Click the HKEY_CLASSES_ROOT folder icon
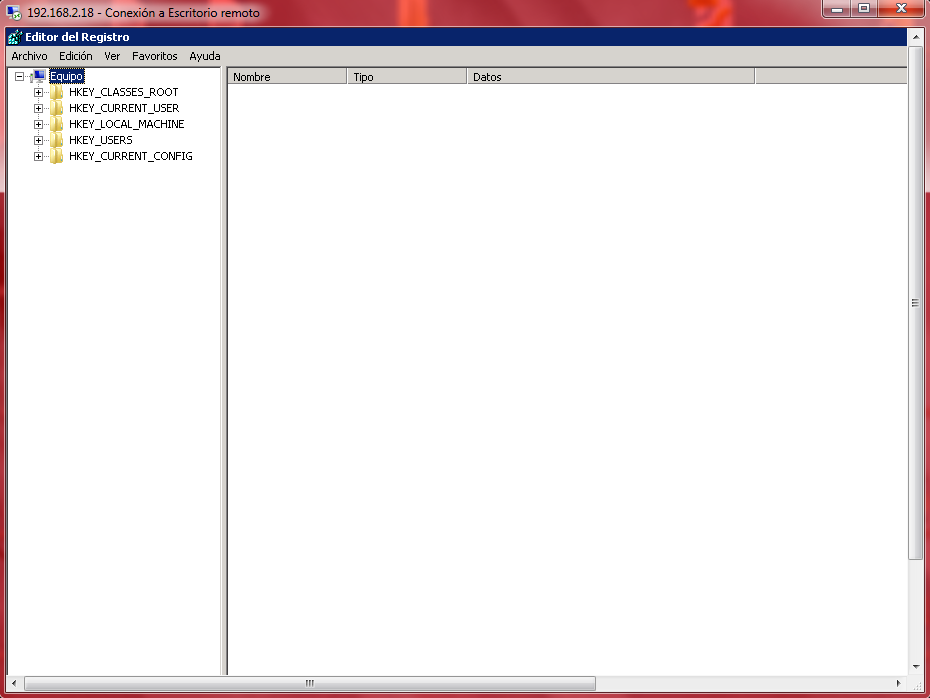930x698 pixels. point(57,92)
